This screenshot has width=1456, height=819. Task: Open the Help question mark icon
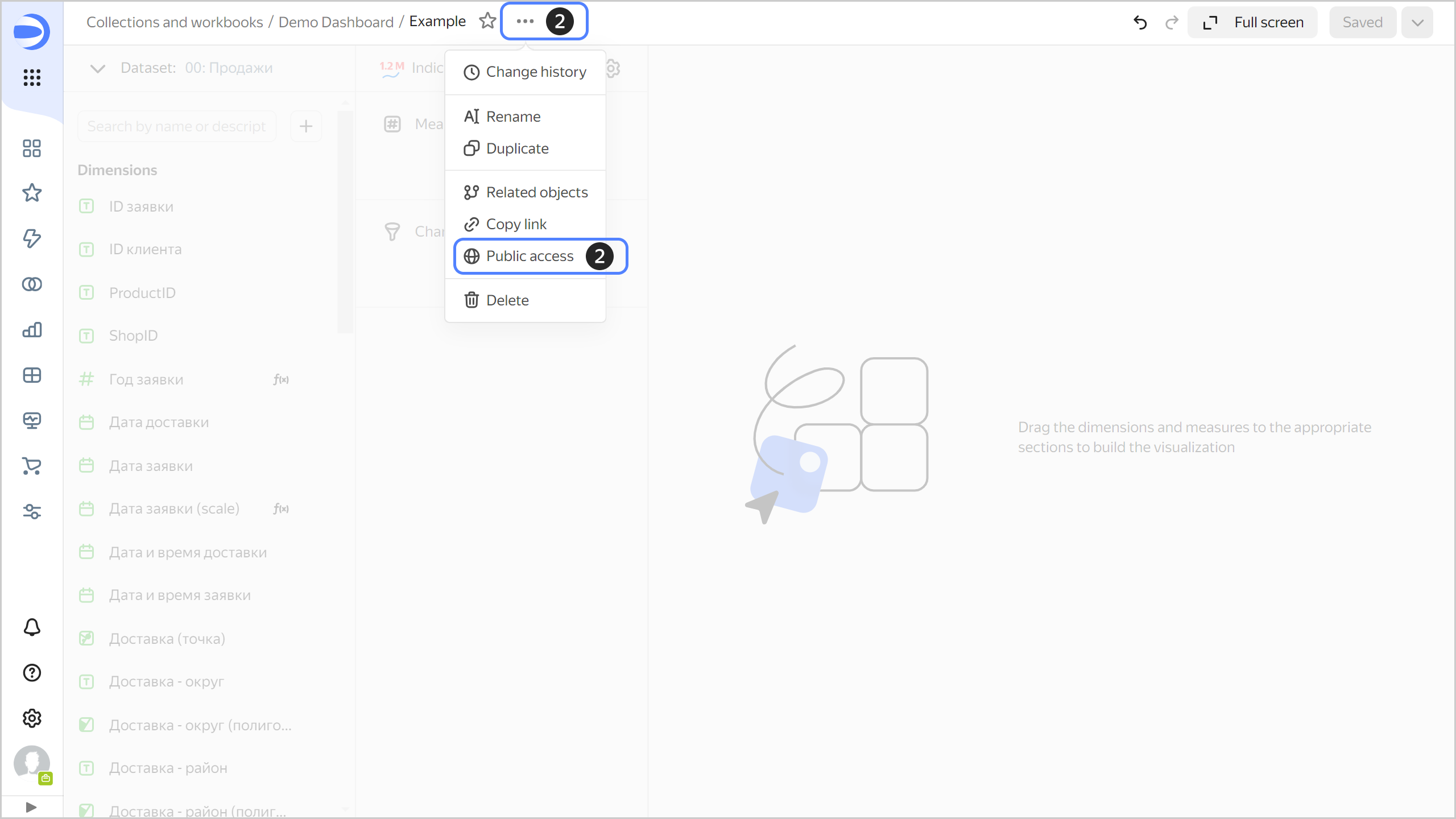(x=31, y=673)
